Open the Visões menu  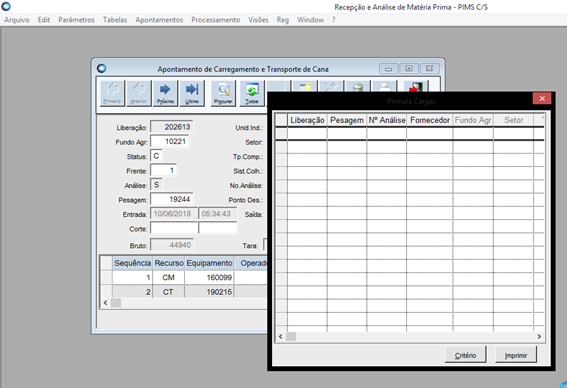[258, 20]
